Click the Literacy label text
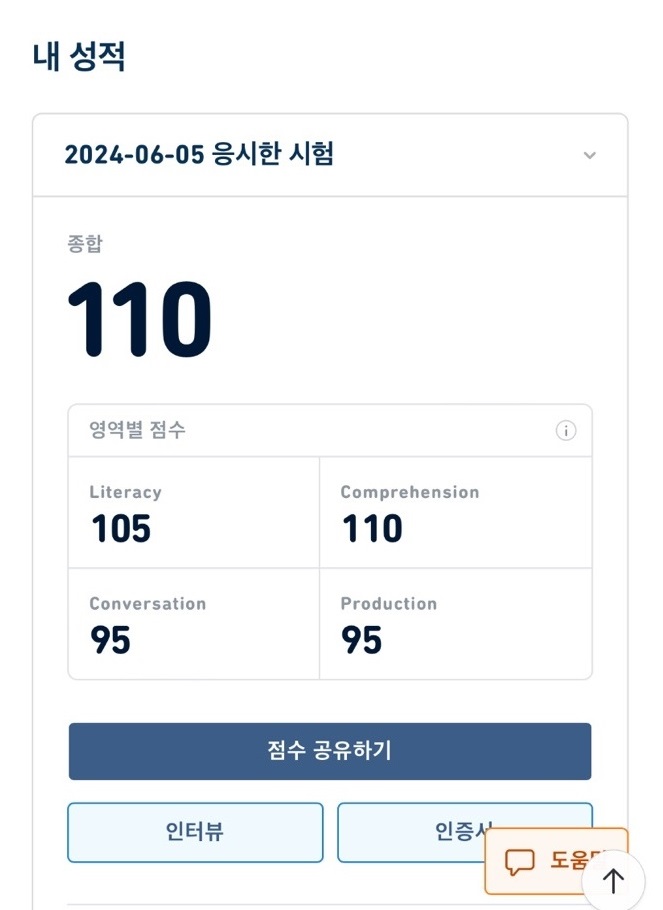This screenshot has width=663, height=910. pyautogui.click(x=125, y=492)
